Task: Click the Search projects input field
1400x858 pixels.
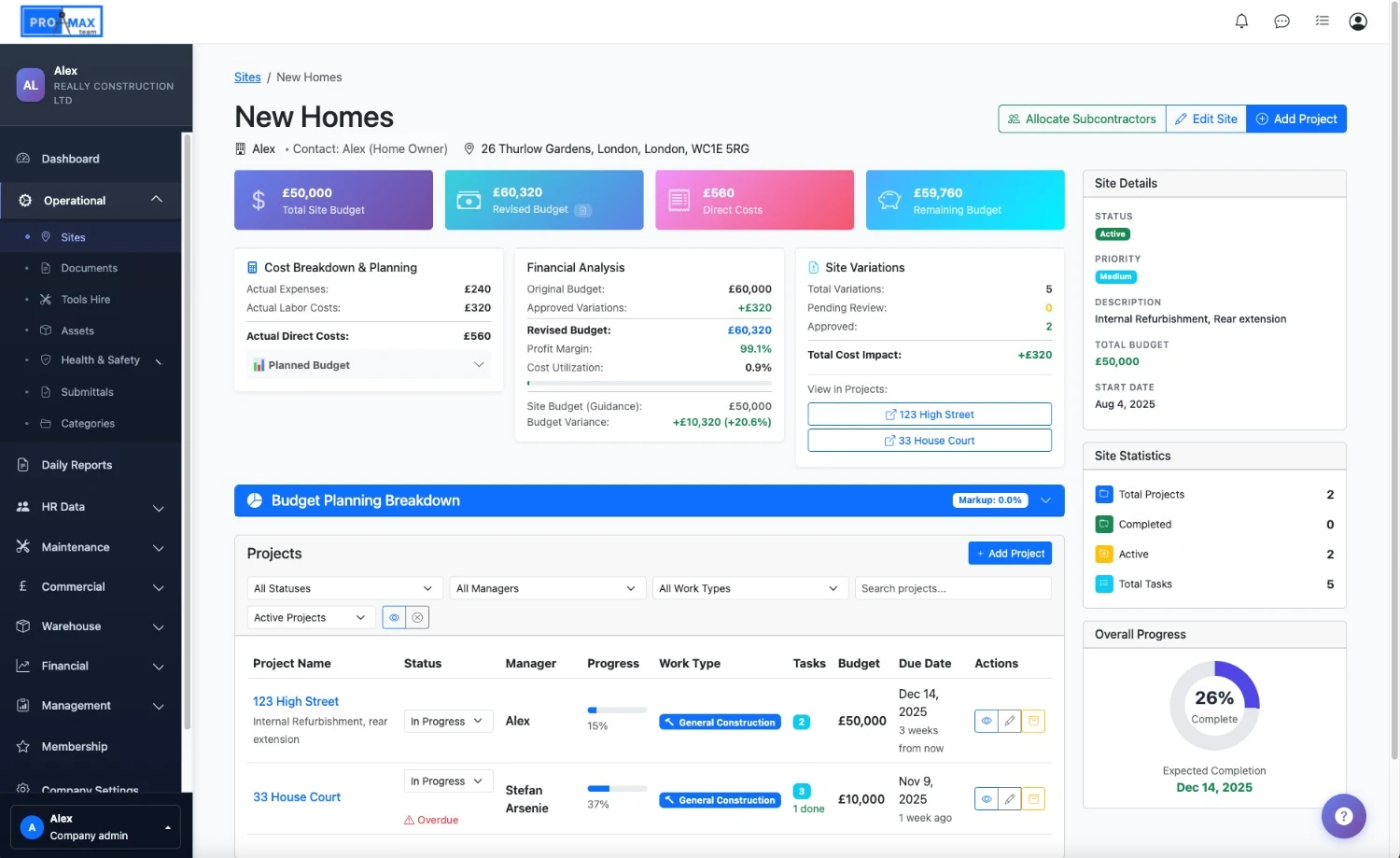Action: click(x=953, y=588)
